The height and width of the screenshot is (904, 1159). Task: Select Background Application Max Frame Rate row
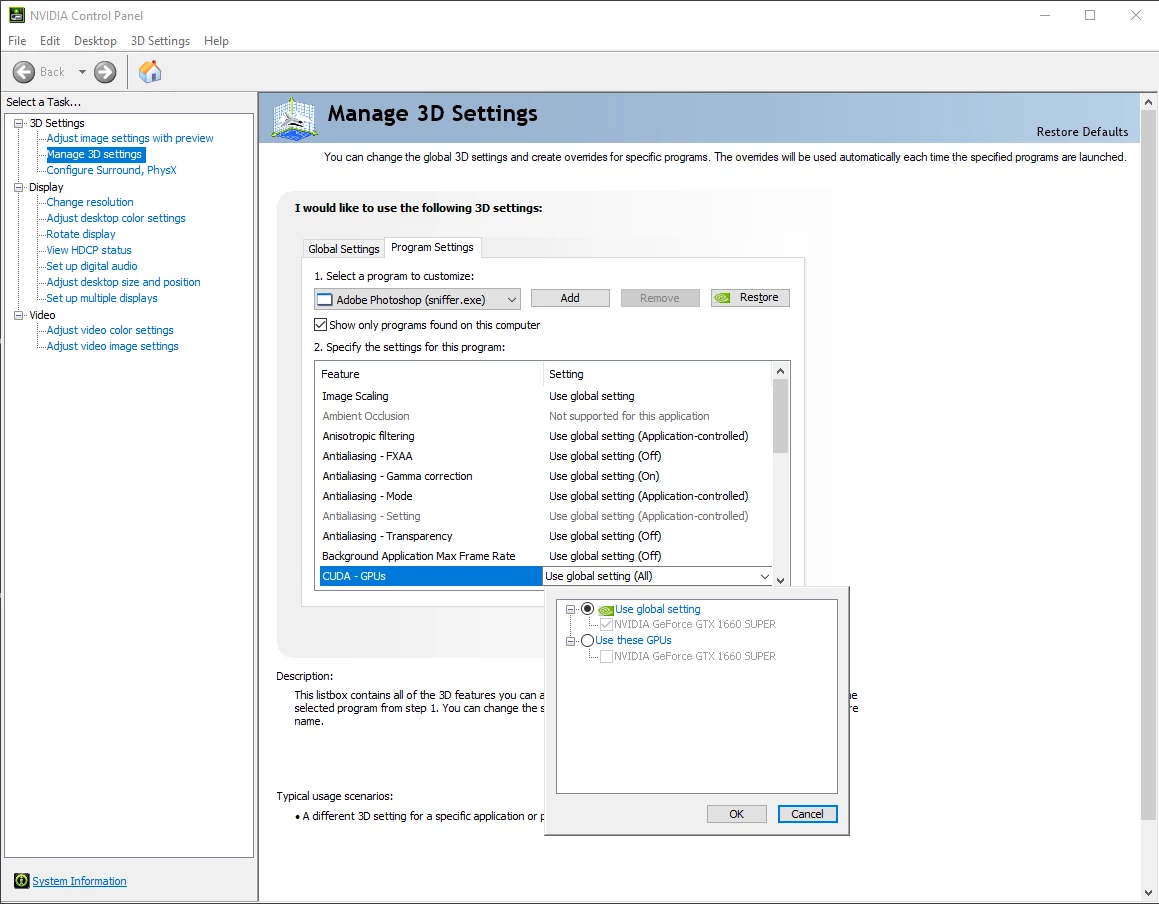(x=545, y=556)
